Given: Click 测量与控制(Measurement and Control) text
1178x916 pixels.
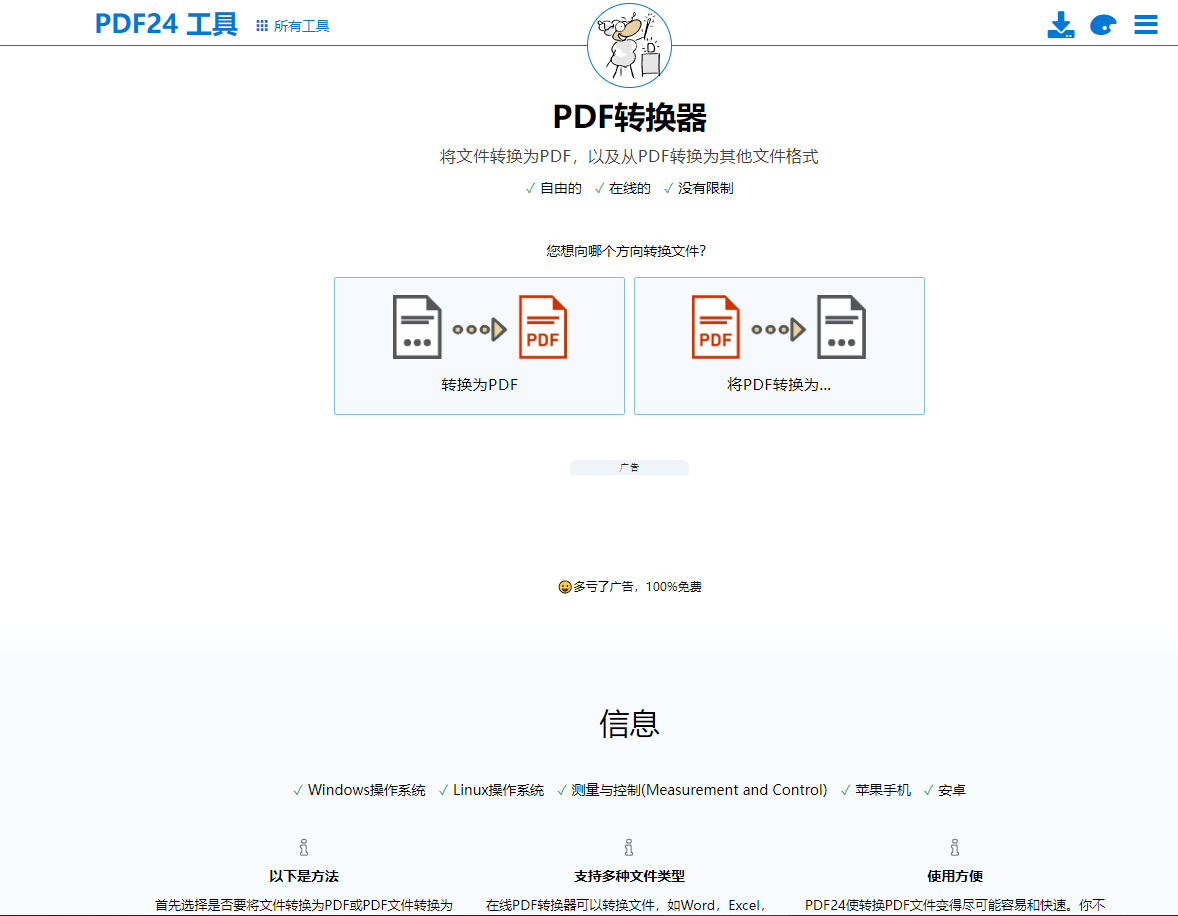Looking at the screenshot, I should tap(699, 790).
